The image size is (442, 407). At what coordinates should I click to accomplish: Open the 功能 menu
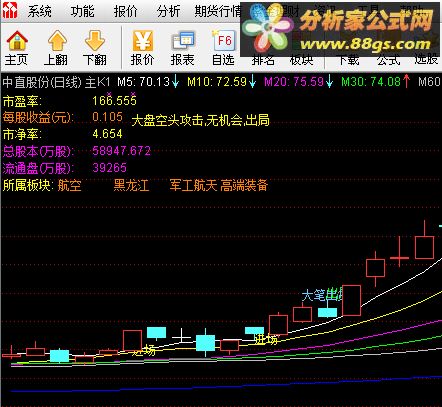(x=82, y=11)
